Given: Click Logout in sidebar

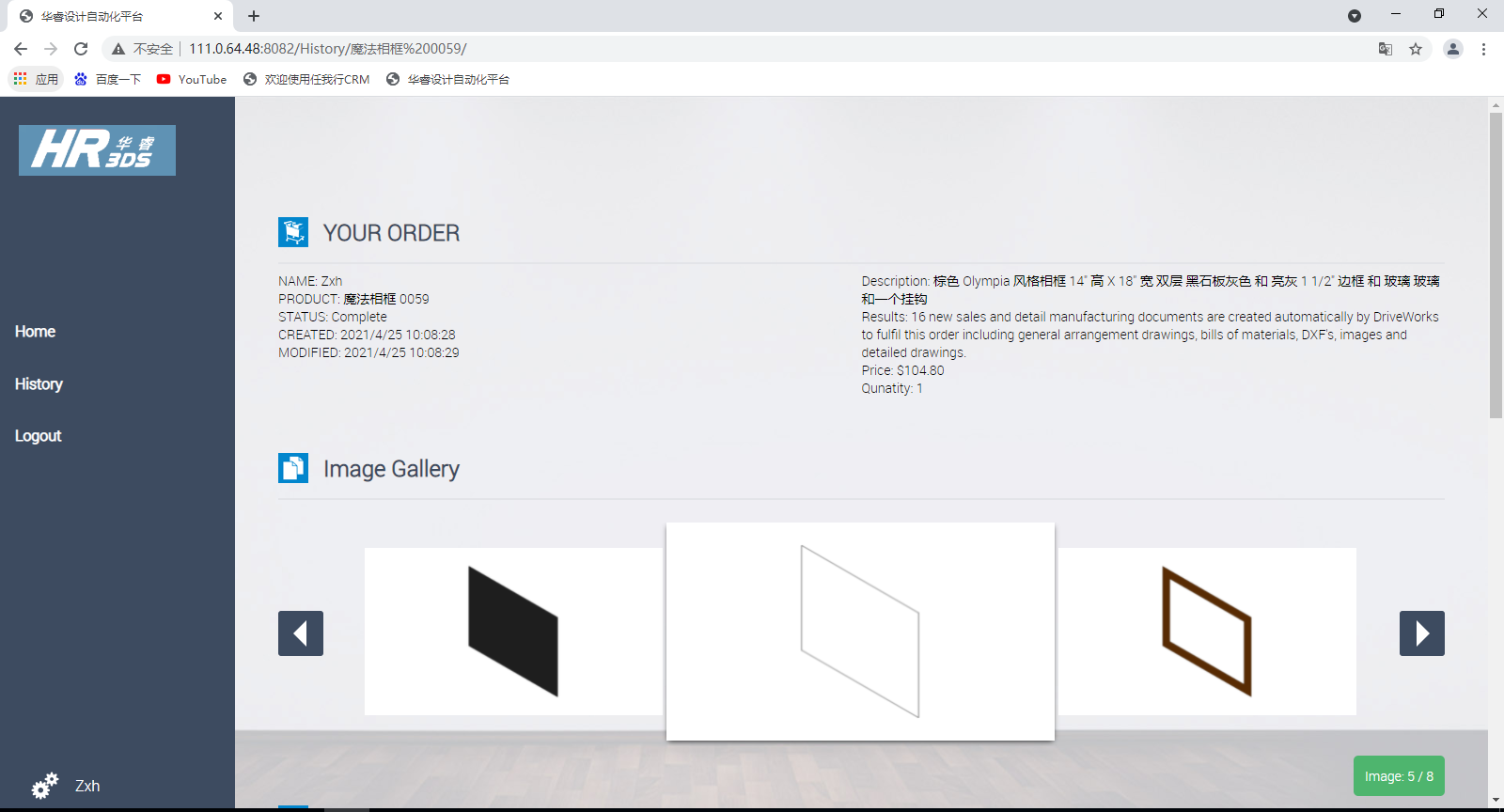Looking at the screenshot, I should (38, 436).
